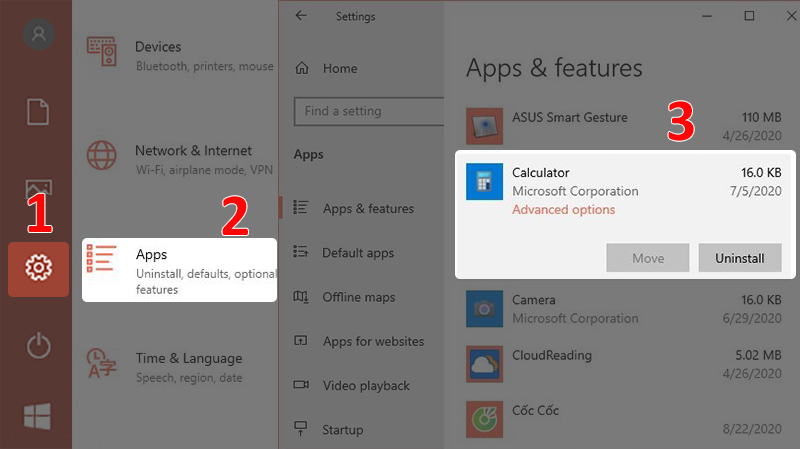This screenshot has width=800, height=449.
Task: Open Offline maps settings
Action: [358, 297]
